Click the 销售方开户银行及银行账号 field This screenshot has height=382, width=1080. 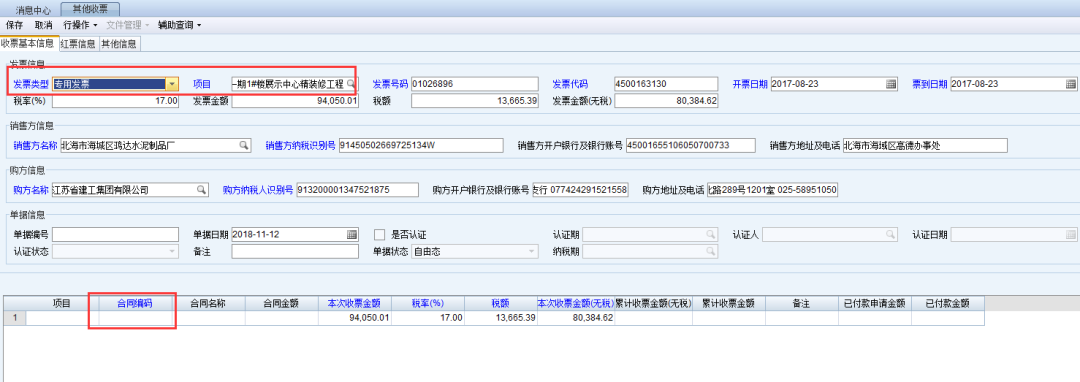coord(691,146)
